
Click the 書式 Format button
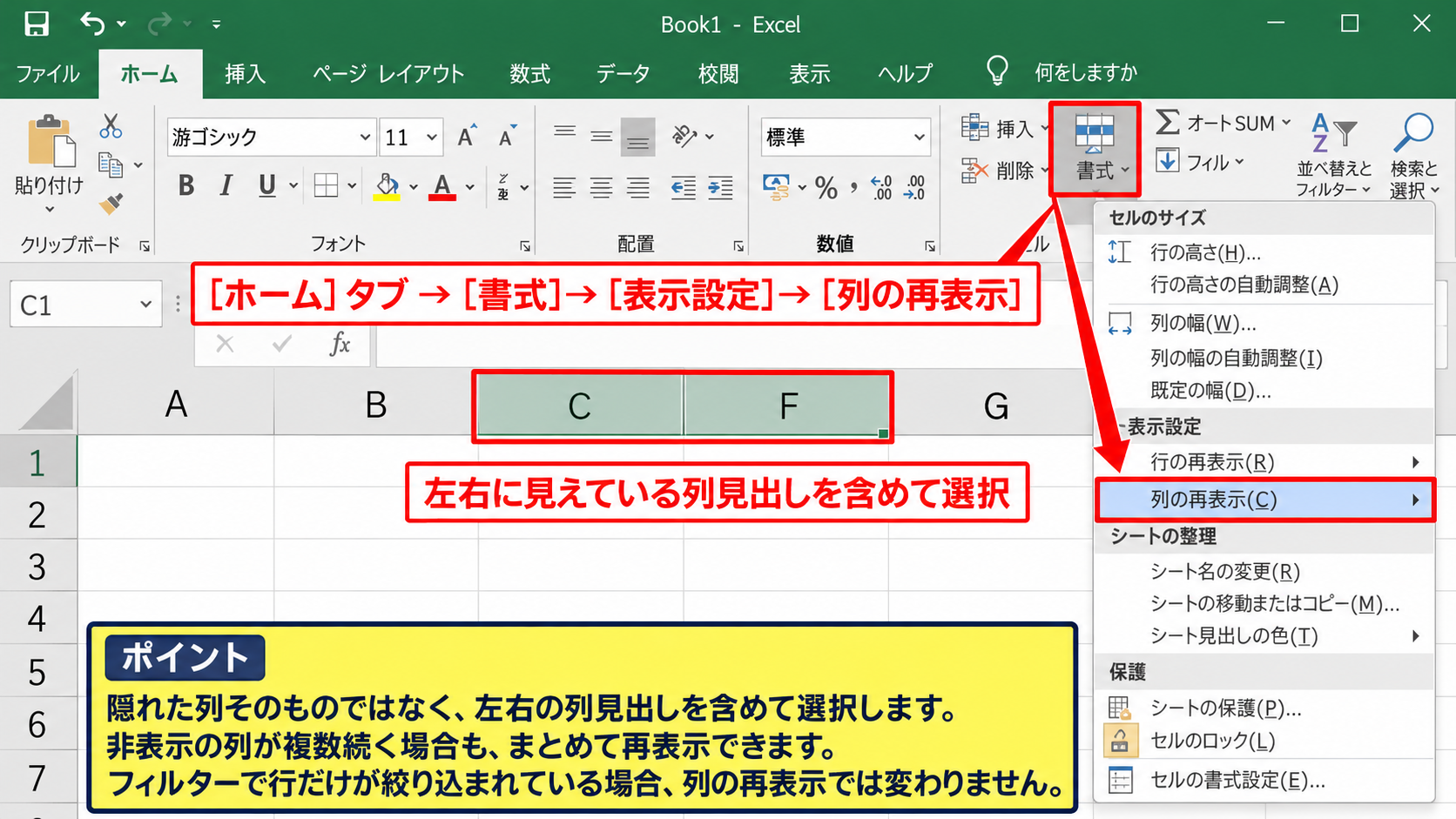1095,149
